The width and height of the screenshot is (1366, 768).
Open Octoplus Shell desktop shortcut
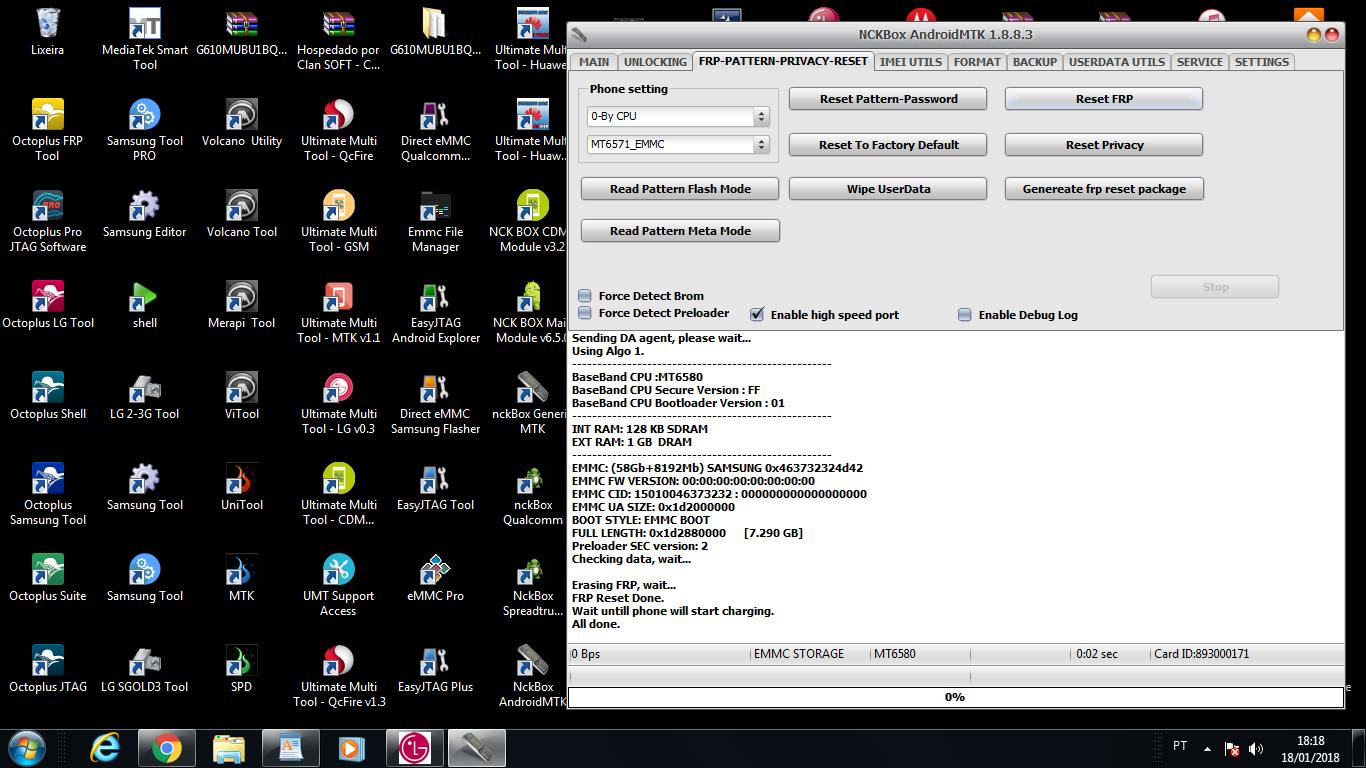tap(47, 395)
